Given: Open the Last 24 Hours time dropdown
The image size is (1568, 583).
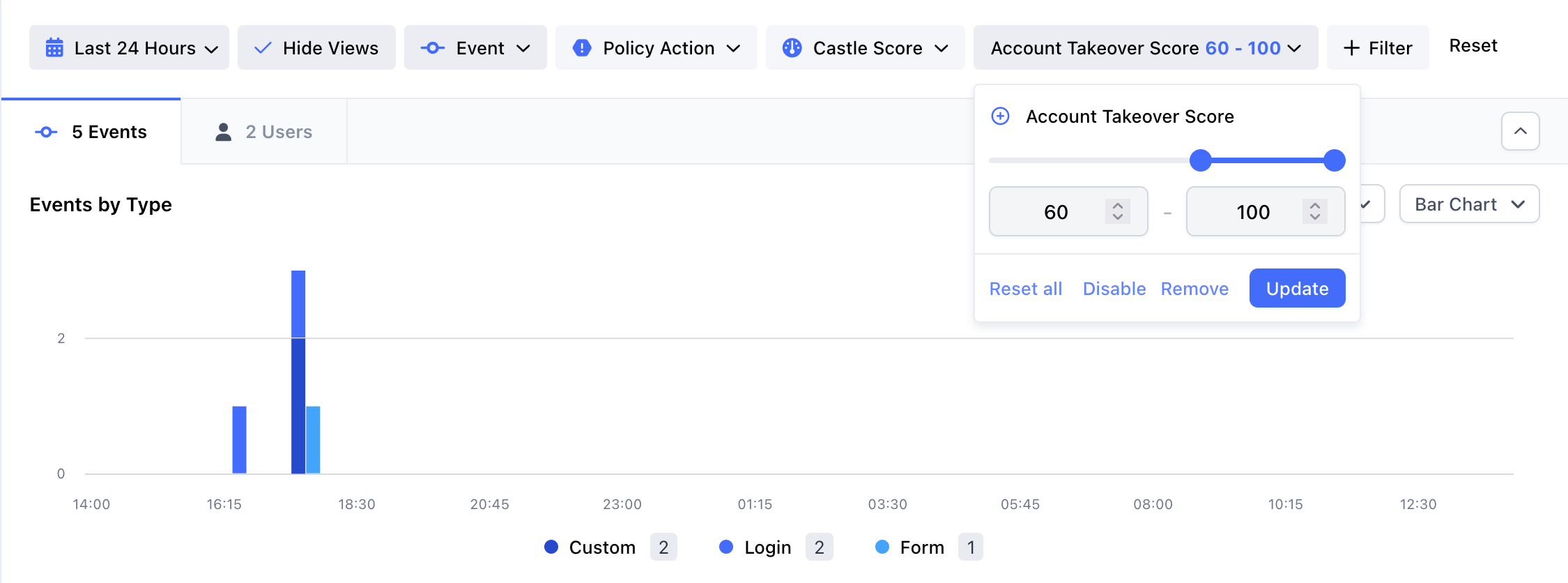Looking at the screenshot, I should [130, 48].
